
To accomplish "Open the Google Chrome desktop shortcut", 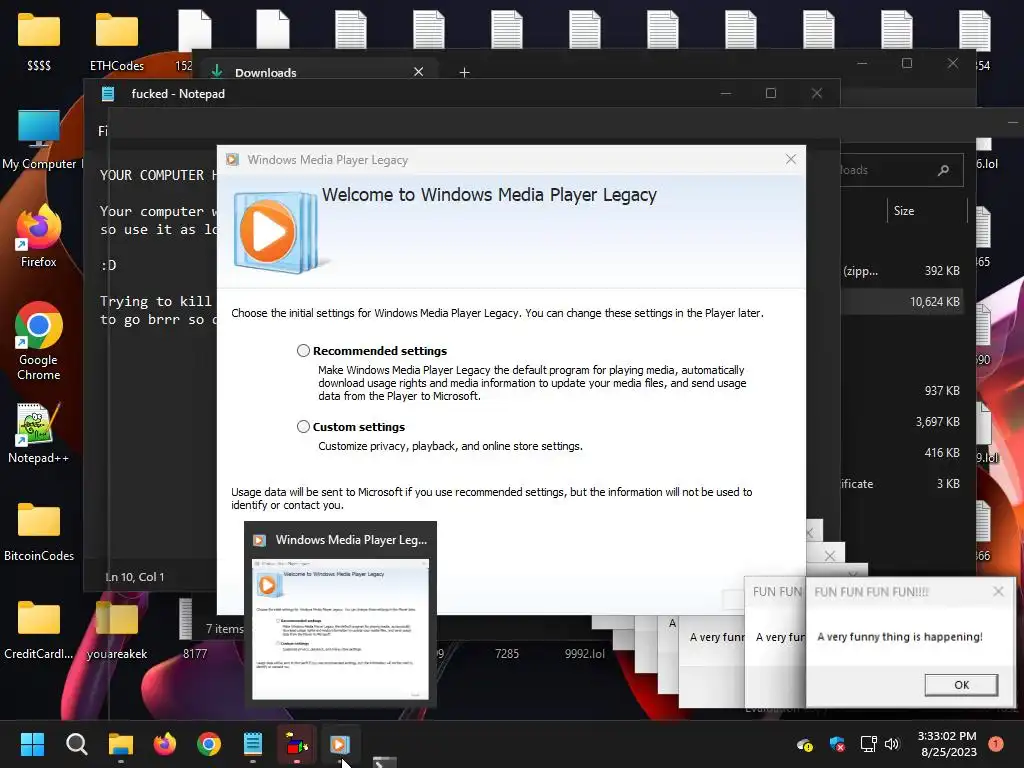I will point(39,341).
